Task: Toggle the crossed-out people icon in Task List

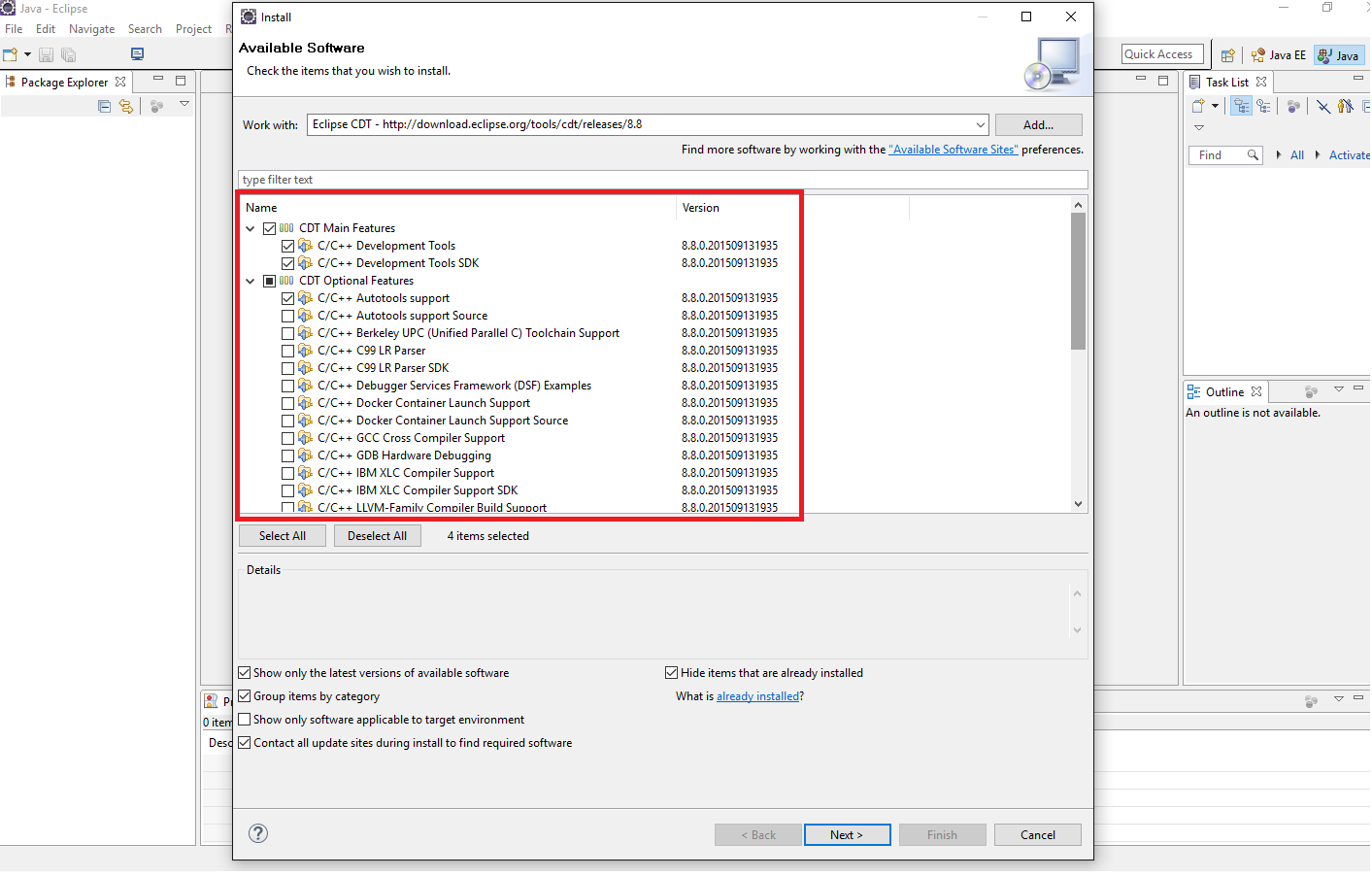Action: pos(1346,106)
